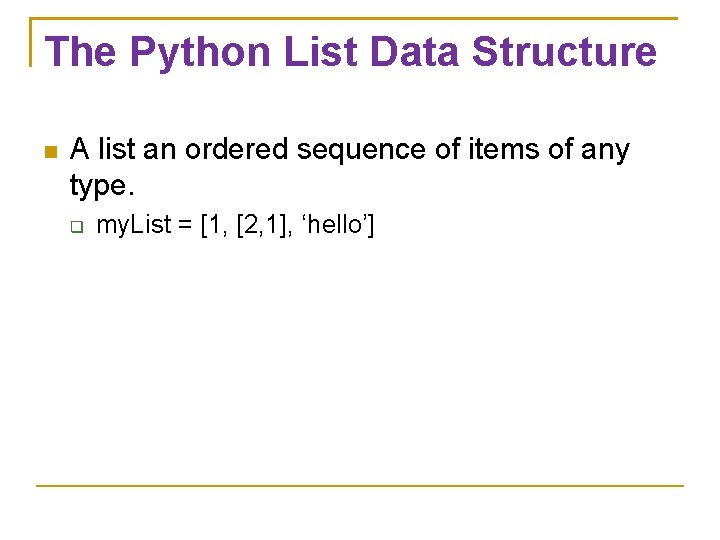Click the equals sign in the code line
This screenshot has width=720, height=540.
[x=186, y=227]
